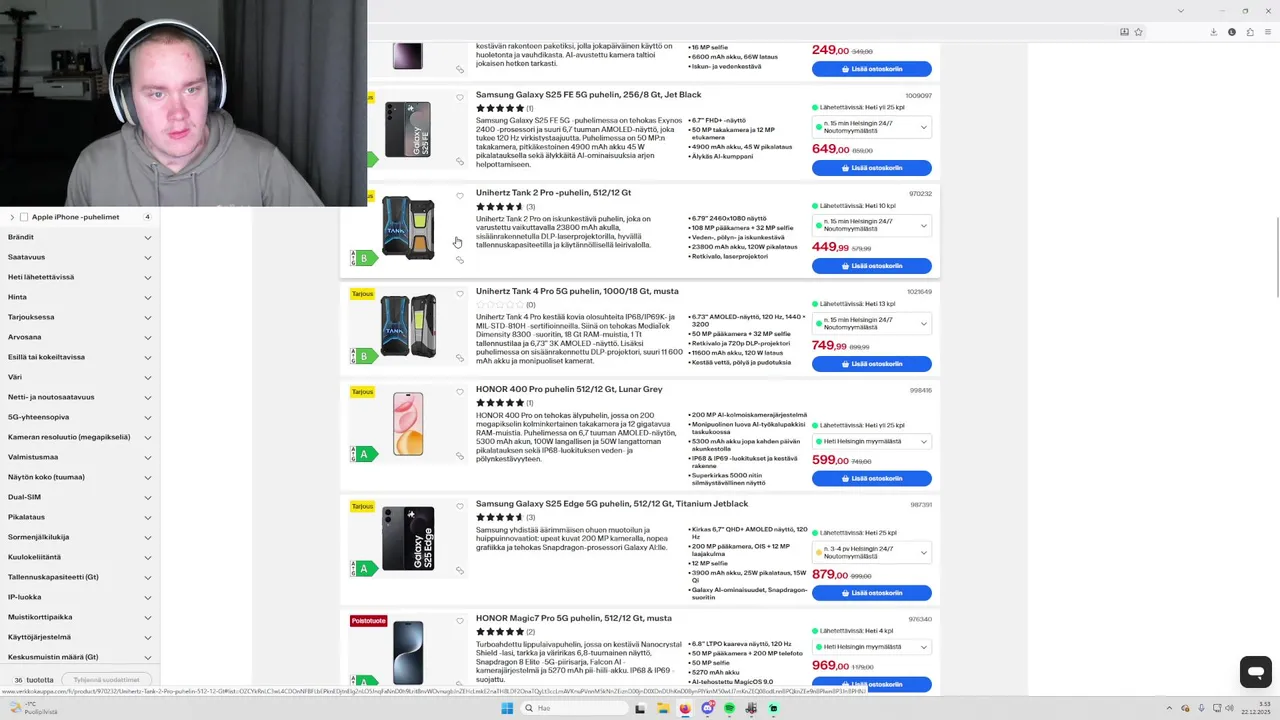Expand the Dual-SIM filter

(80, 497)
